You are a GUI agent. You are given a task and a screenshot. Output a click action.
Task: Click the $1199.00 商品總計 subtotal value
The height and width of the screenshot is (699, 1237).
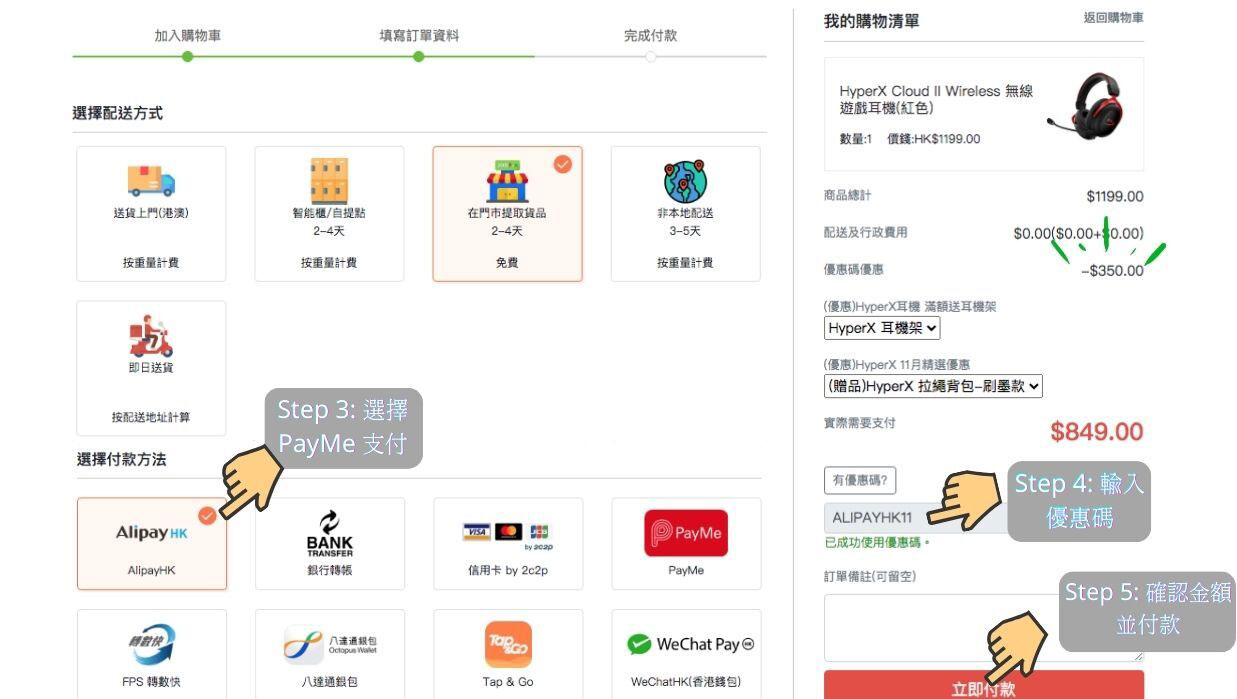pyautogui.click(x=1115, y=196)
